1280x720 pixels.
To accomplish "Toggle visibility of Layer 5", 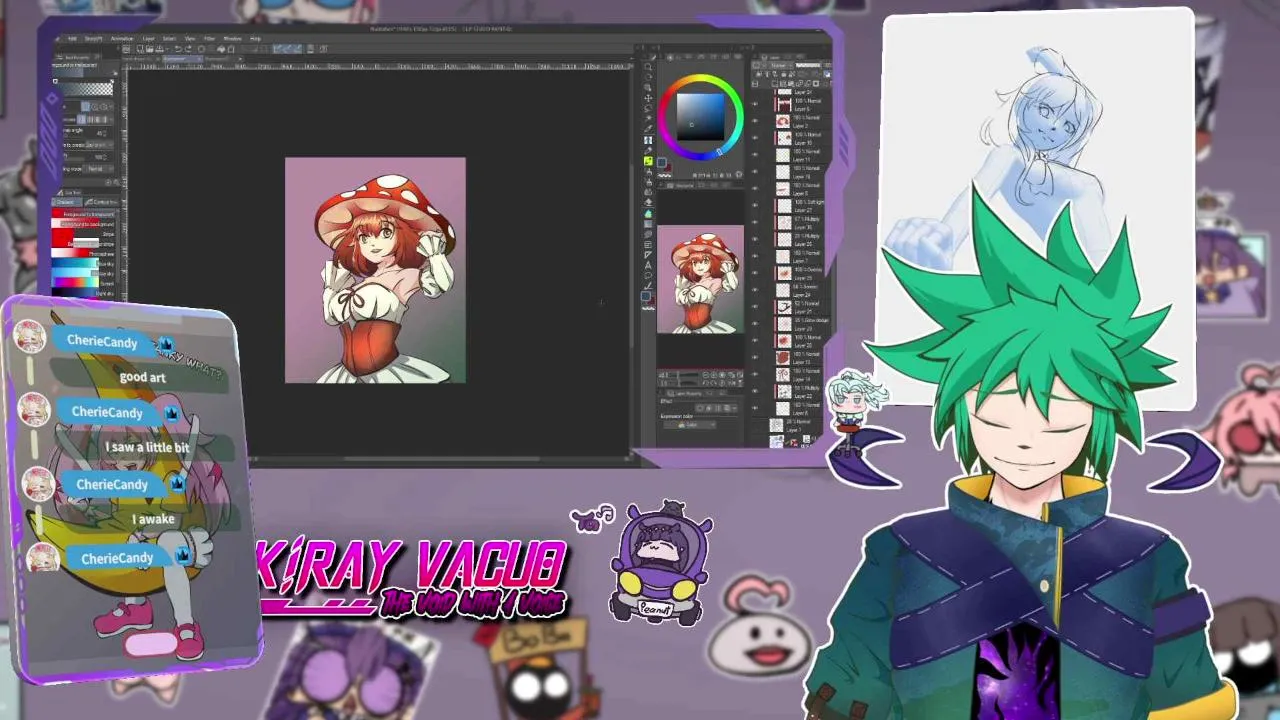I will point(755,105).
